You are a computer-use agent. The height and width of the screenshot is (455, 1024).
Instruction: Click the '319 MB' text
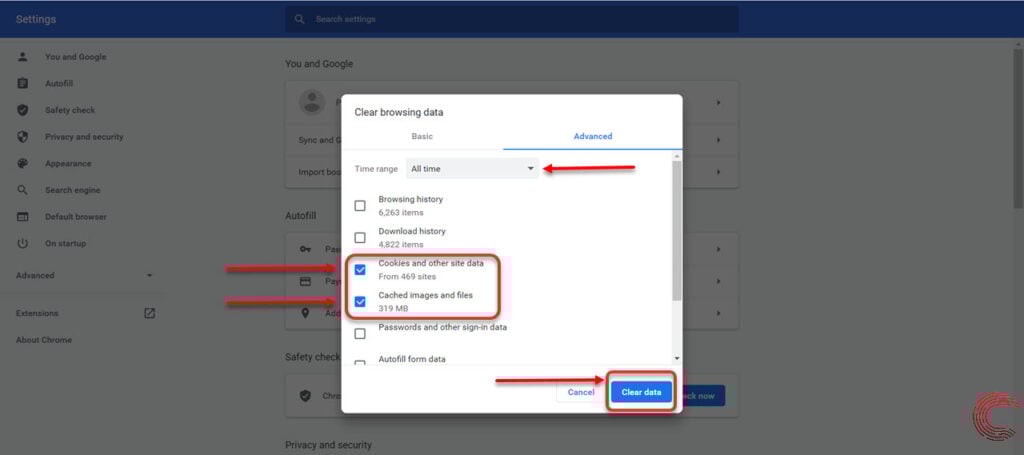[393, 308]
